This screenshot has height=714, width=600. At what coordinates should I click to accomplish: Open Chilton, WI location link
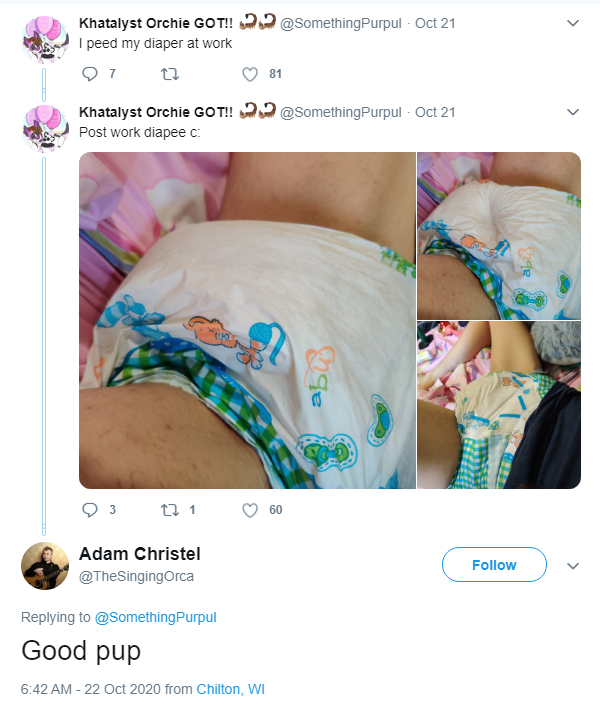(230, 689)
